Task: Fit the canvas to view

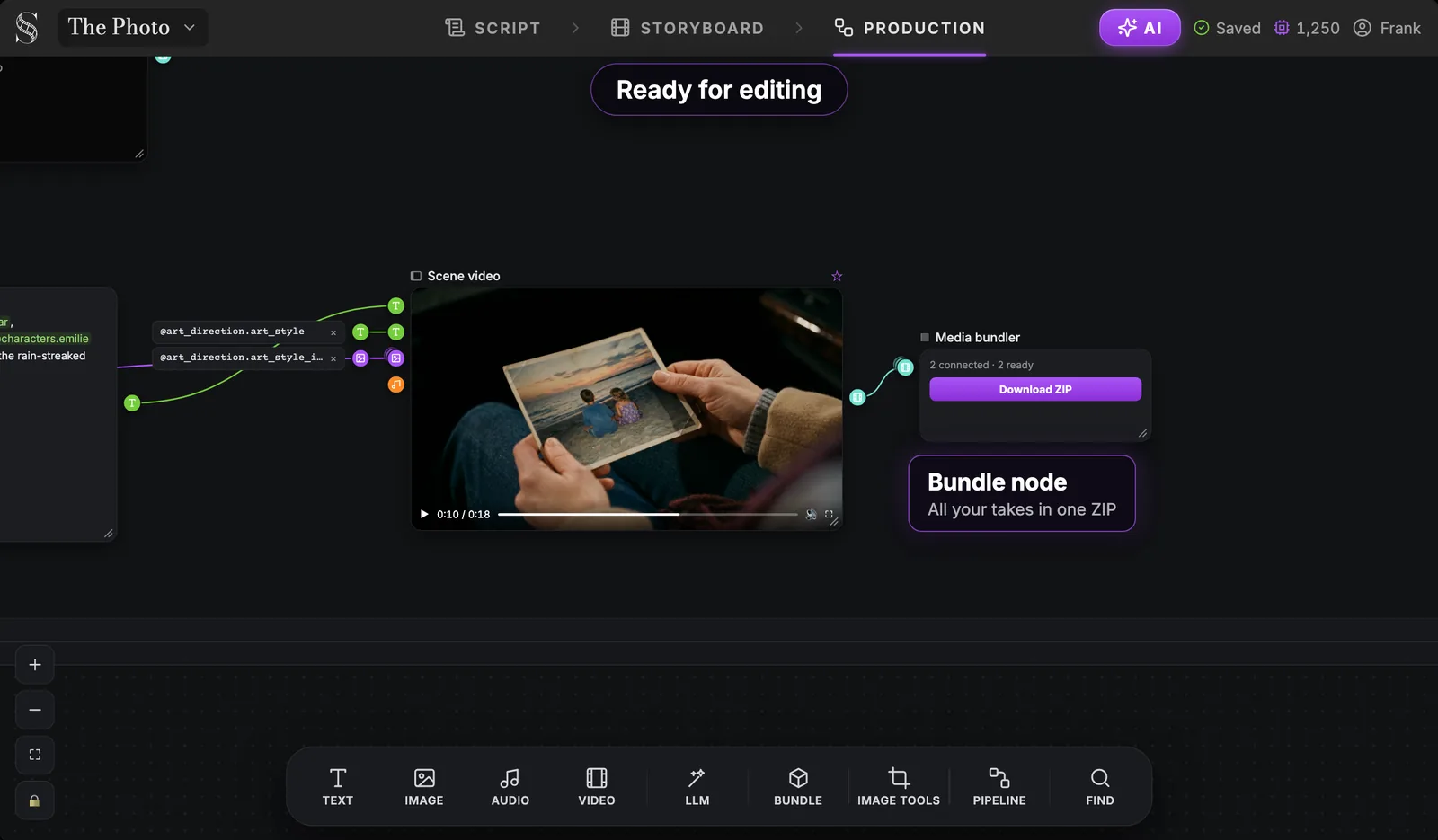Action: pos(35,755)
